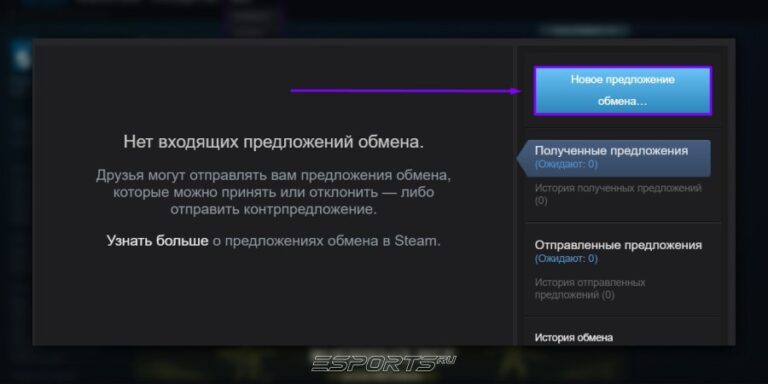
Task: Open 'История отправленных предложений (0)'
Action: pyautogui.click(x=590, y=289)
